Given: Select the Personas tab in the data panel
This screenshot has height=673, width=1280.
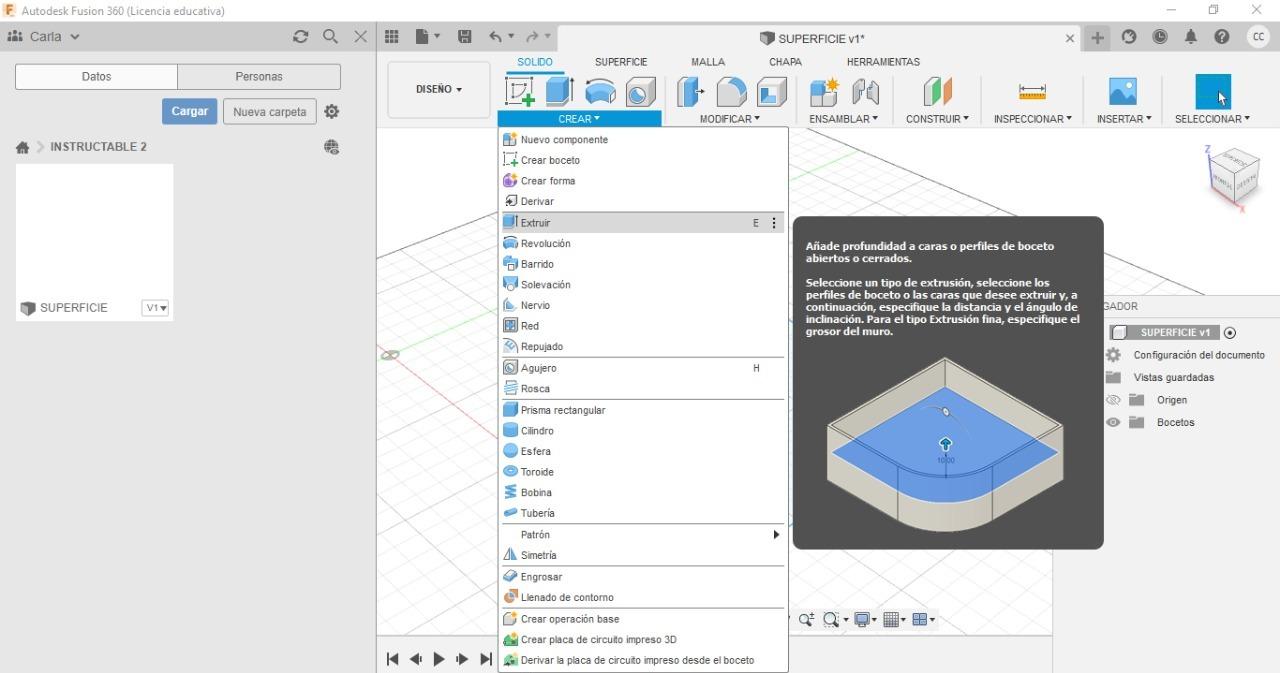Looking at the screenshot, I should click(x=259, y=77).
